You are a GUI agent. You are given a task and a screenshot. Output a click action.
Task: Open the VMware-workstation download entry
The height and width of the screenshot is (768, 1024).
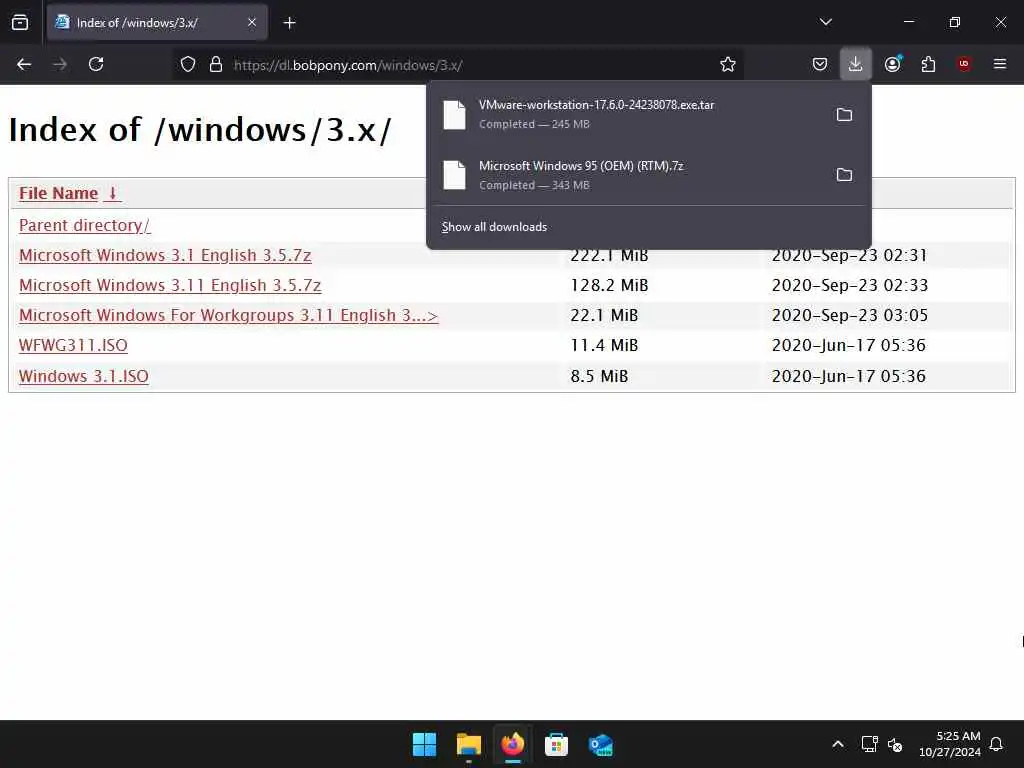(627, 114)
